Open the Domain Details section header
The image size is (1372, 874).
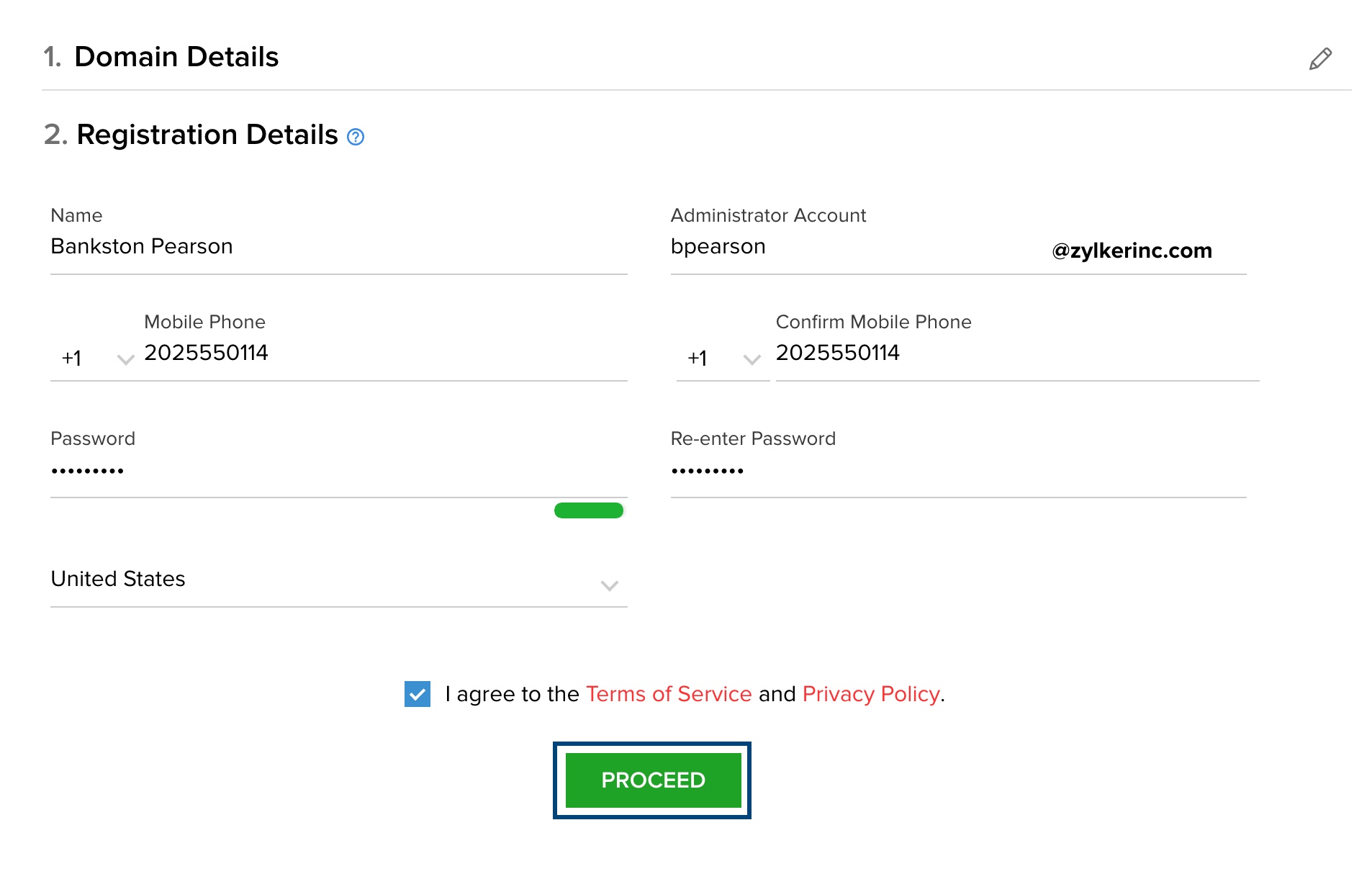176,57
